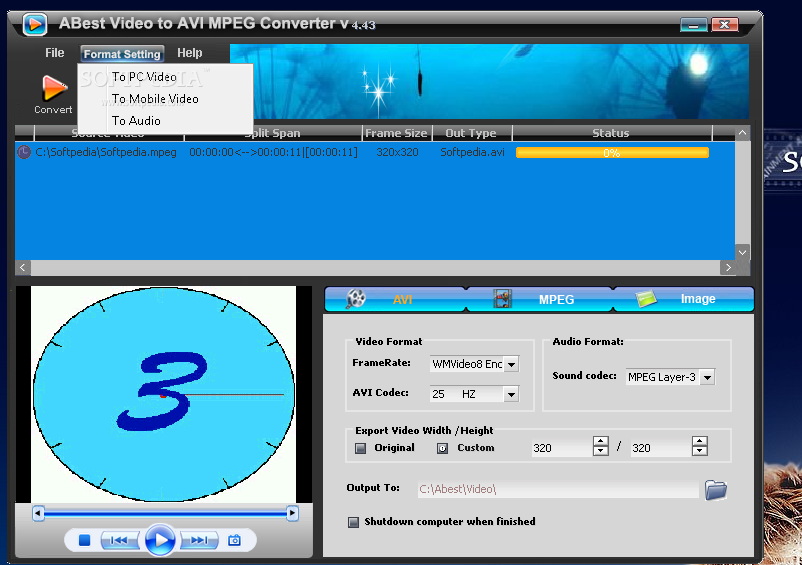Click the Out Type column header

click(472, 133)
